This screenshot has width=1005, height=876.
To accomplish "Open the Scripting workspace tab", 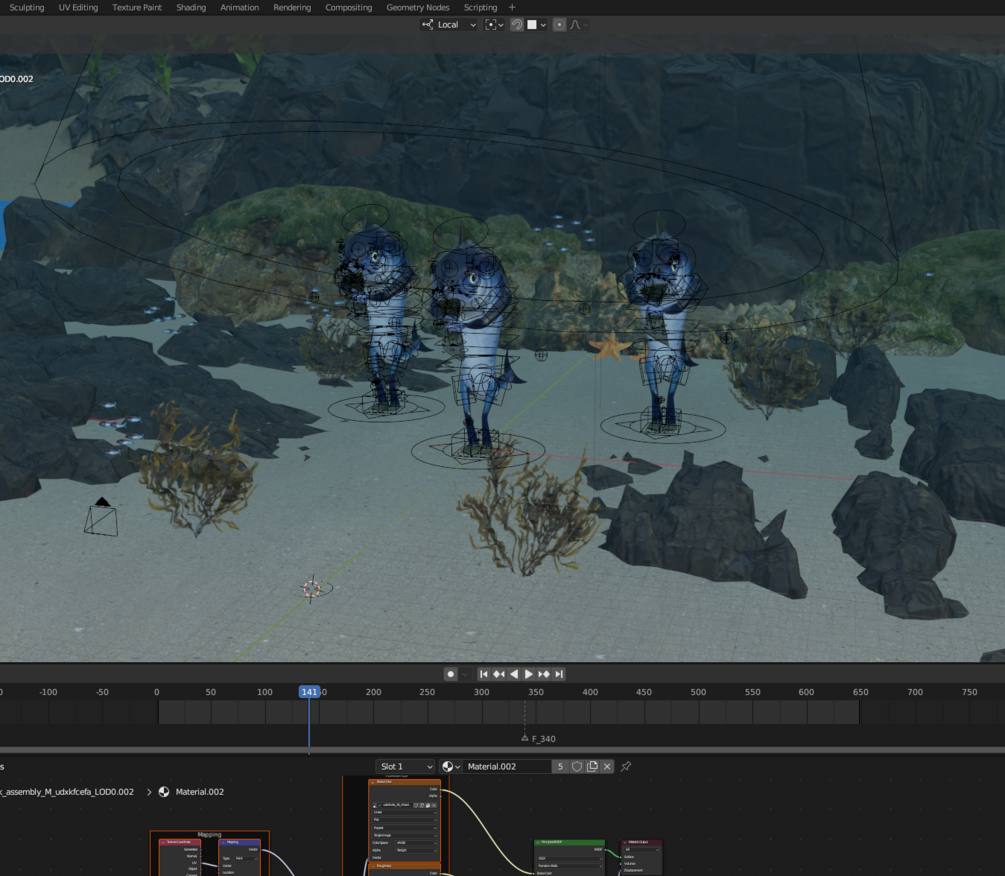I will pyautogui.click(x=480, y=8).
